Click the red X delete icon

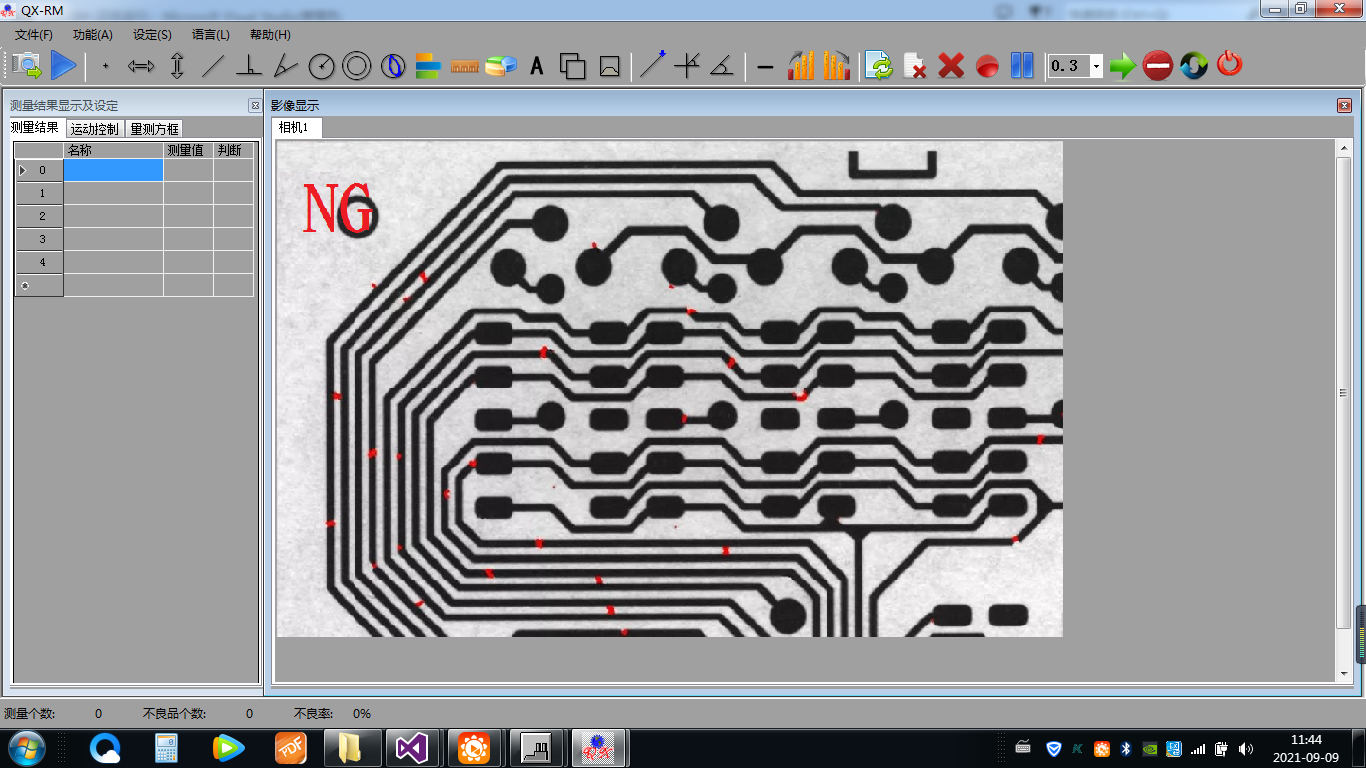(x=951, y=67)
